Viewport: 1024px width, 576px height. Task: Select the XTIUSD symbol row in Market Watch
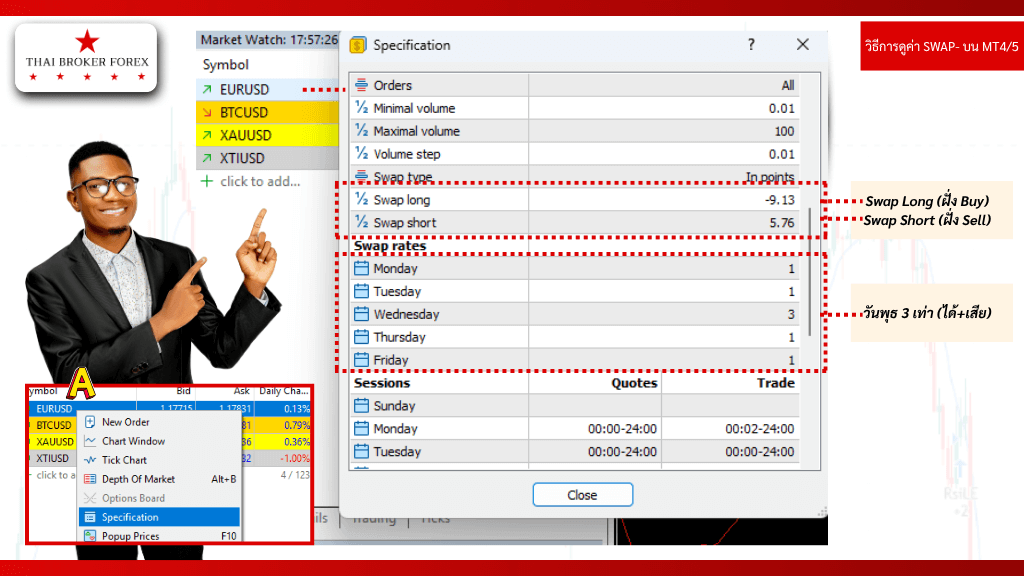pos(268,158)
